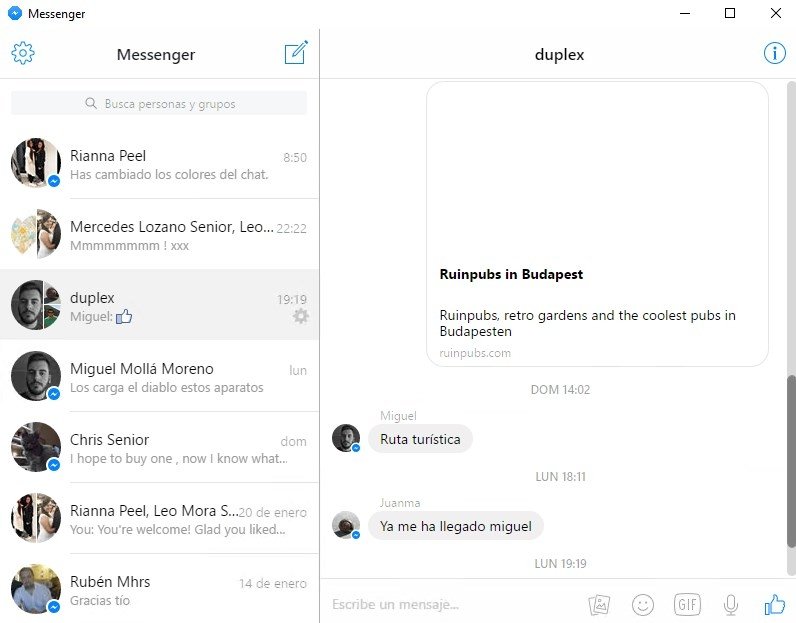Open Rianna Peel, Leo Mora S... group chat
The image size is (796, 623).
tap(159, 518)
